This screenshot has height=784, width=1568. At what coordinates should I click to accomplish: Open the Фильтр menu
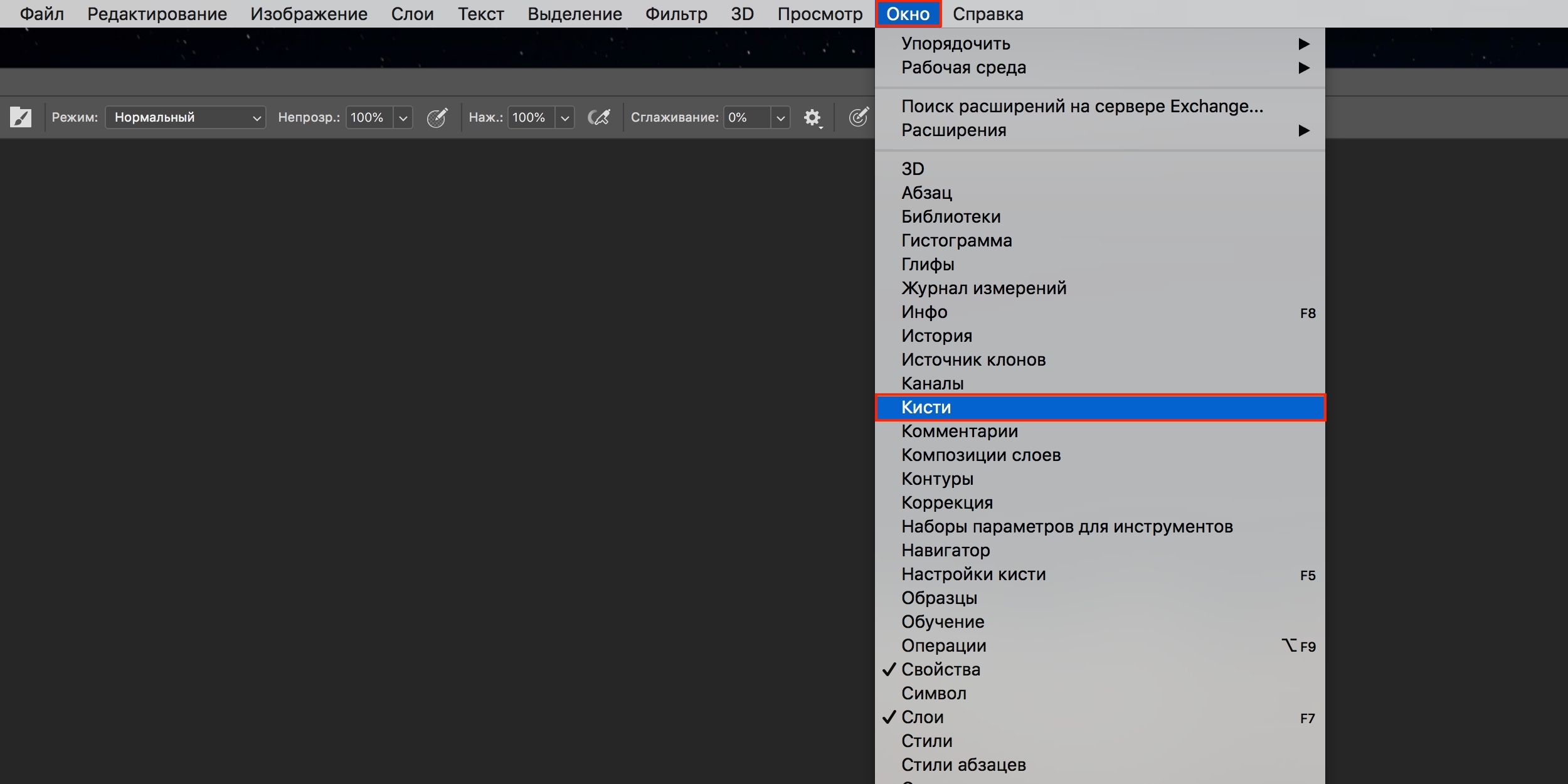pyautogui.click(x=676, y=14)
